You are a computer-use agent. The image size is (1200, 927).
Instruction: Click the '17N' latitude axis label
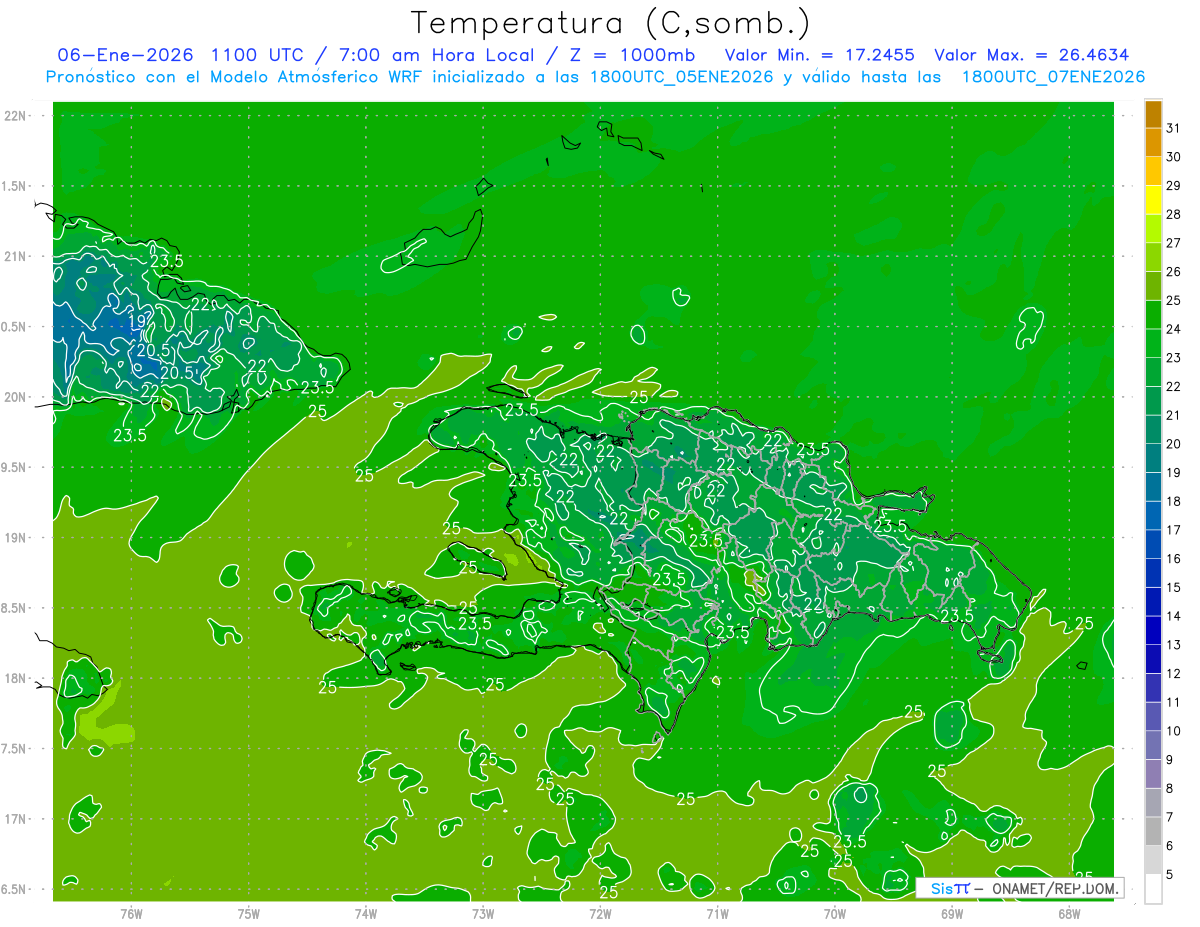(x=16, y=819)
